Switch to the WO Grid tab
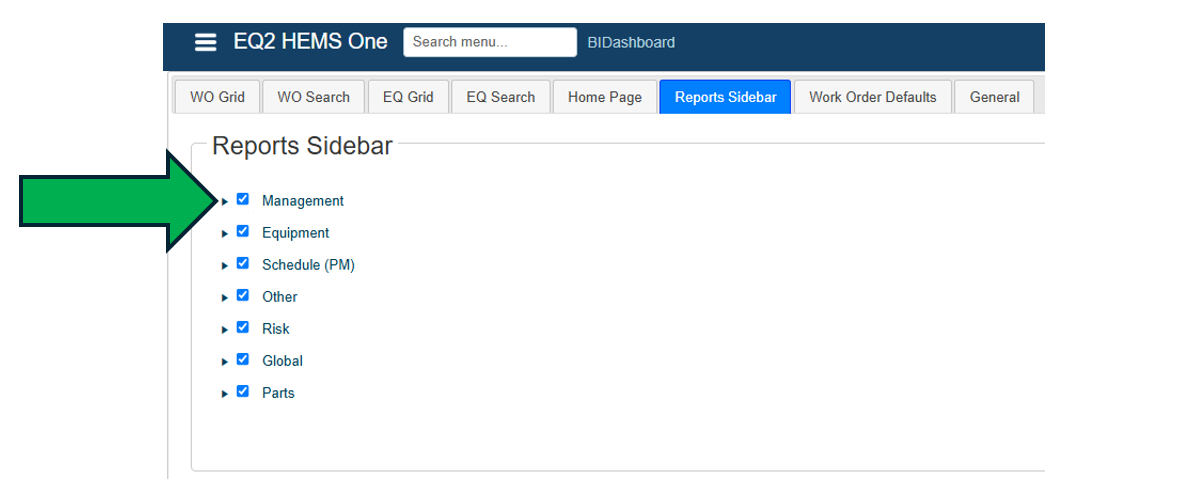This screenshot has height=499, width=1195. tap(217, 97)
